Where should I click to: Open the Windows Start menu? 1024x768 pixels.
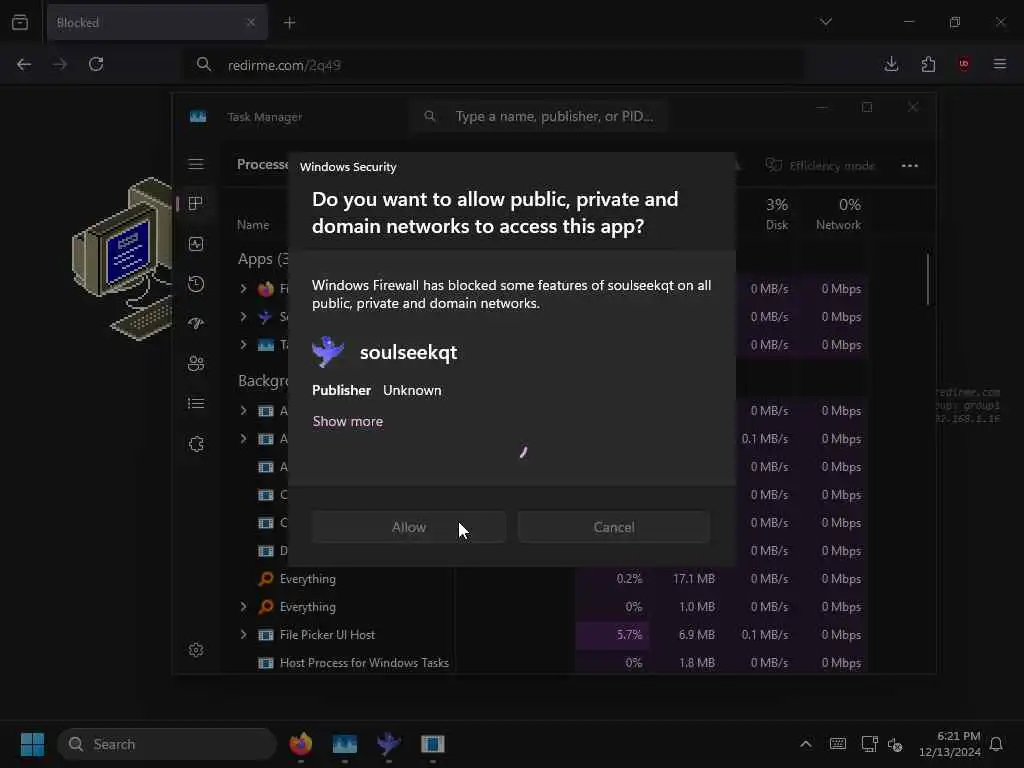(x=32, y=744)
